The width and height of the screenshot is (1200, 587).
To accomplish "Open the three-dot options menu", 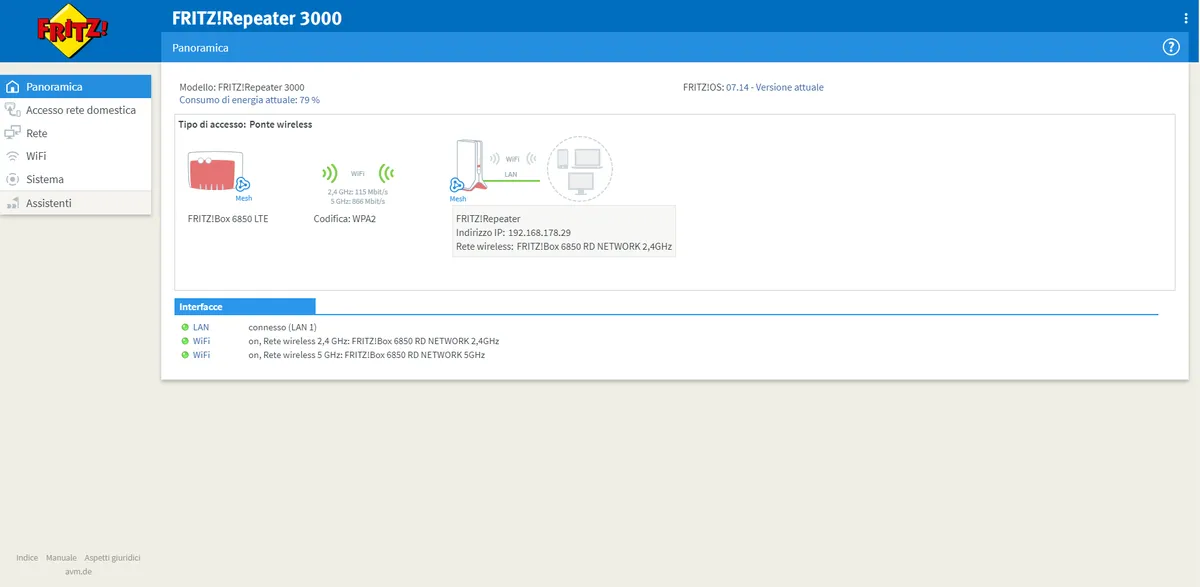I will point(1186,19).
